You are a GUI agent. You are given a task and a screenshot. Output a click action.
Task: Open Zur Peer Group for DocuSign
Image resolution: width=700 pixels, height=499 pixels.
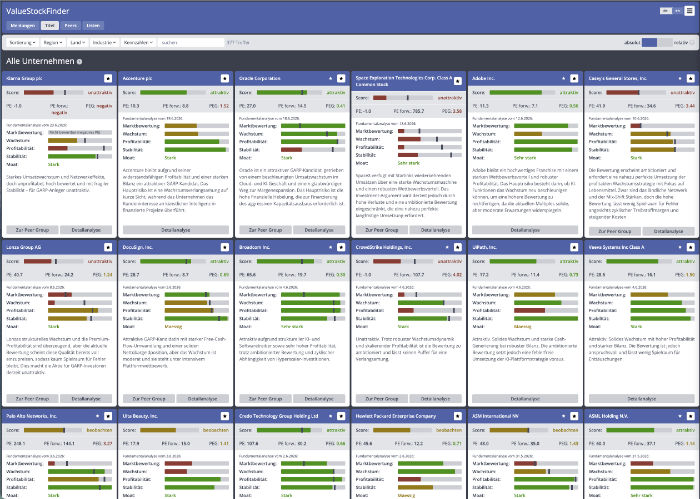pyautogui.click(x=149, y=399)
